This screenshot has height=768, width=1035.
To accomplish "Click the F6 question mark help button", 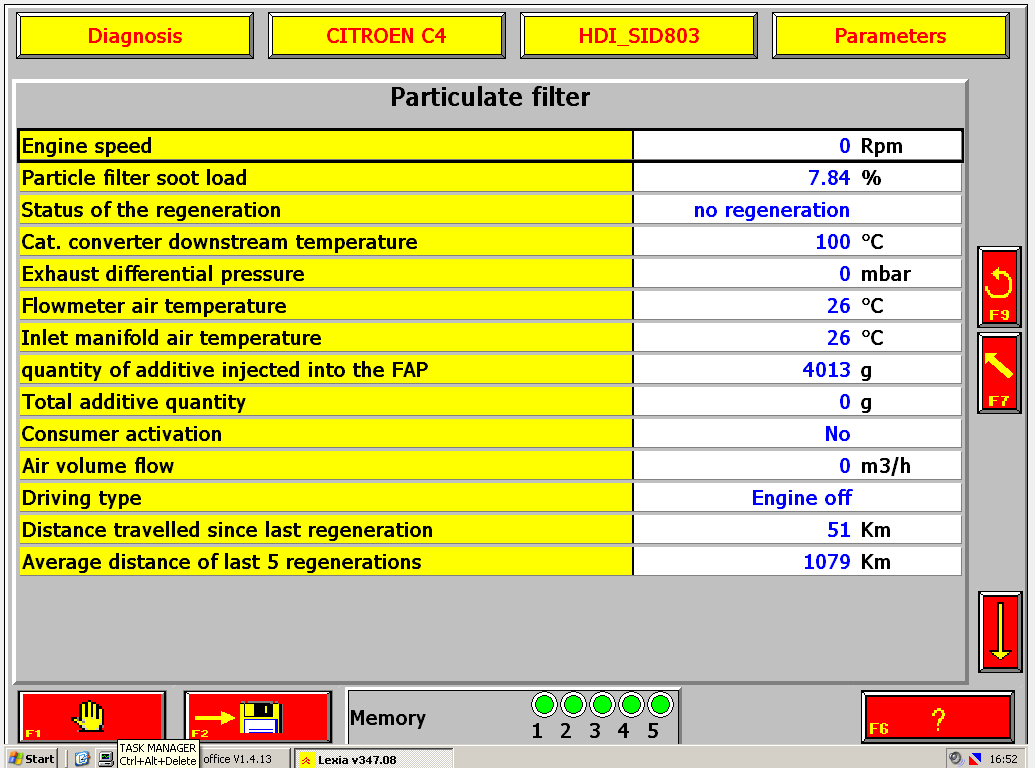I will click(x=937, y=717).
